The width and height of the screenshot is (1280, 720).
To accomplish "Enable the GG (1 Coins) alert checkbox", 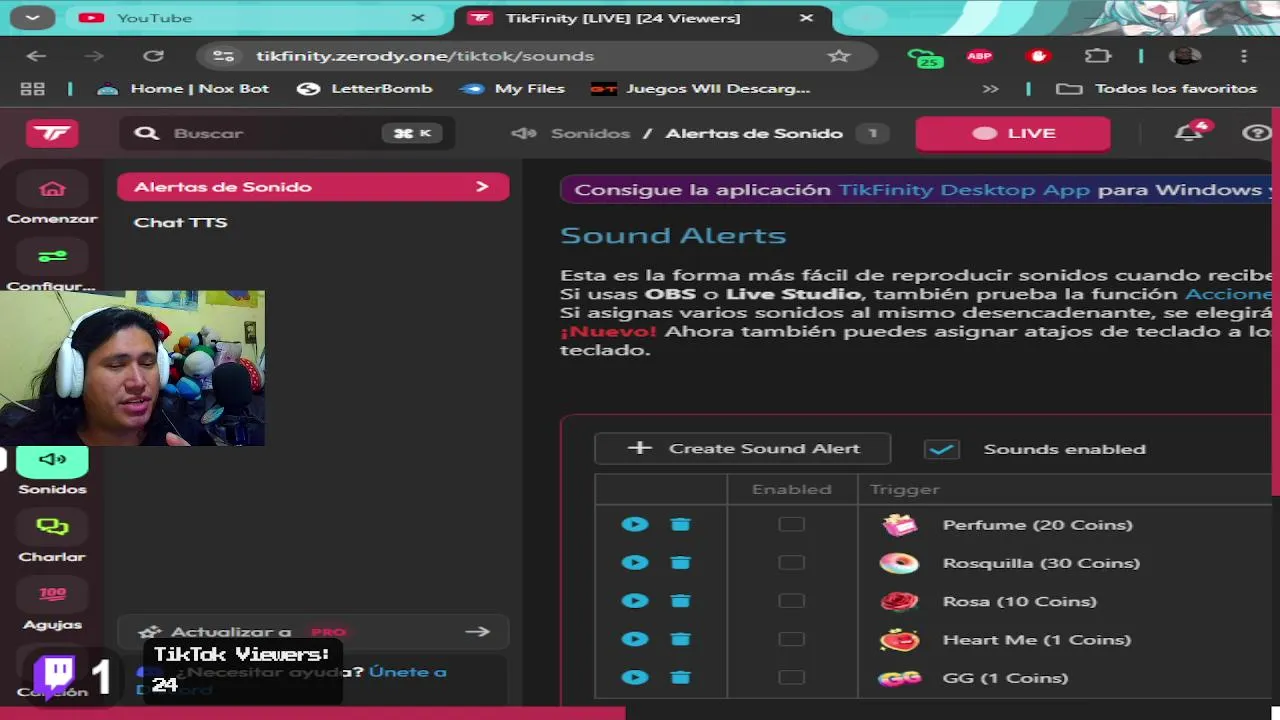I will 791,677.
